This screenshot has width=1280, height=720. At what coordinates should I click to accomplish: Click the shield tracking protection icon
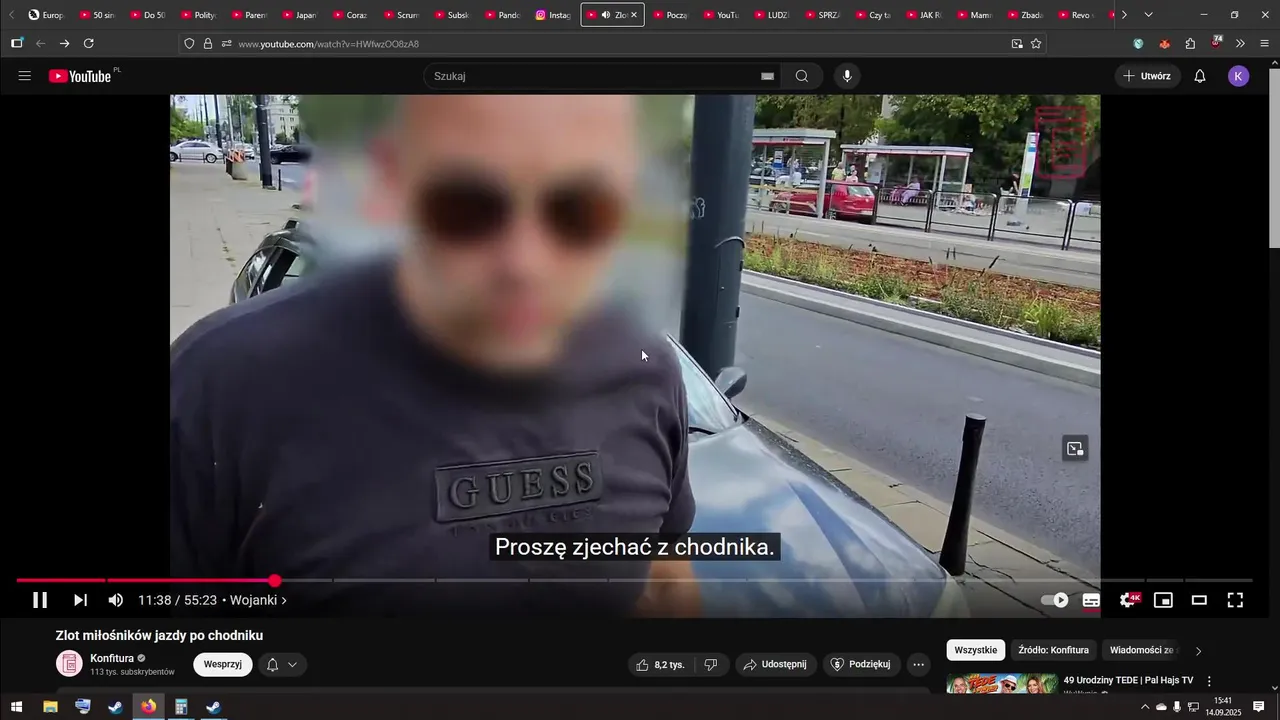click(x=189, y=44)
